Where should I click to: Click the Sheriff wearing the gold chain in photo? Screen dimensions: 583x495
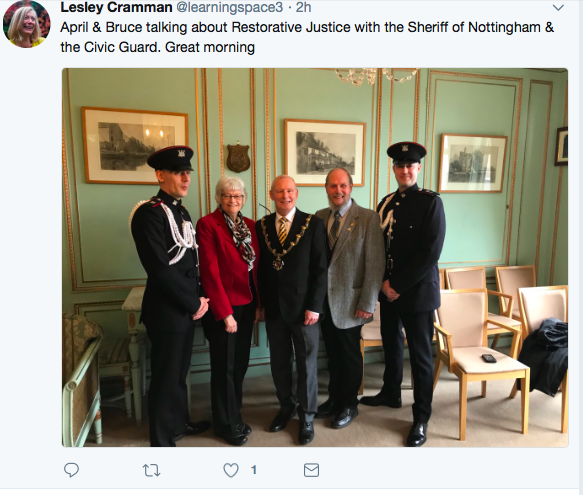pos(292,303)
